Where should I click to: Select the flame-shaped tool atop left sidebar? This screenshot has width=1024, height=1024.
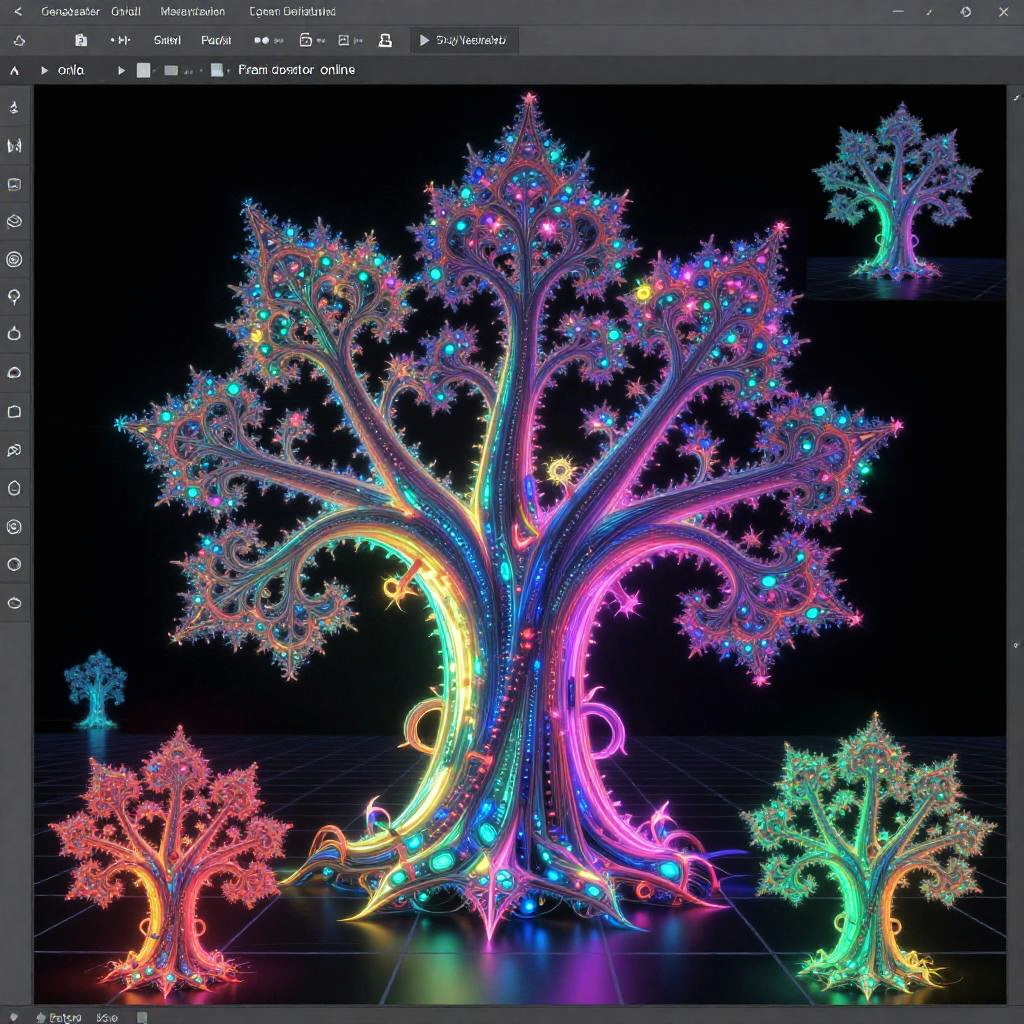pyautogui.click(x=15, y=107)
